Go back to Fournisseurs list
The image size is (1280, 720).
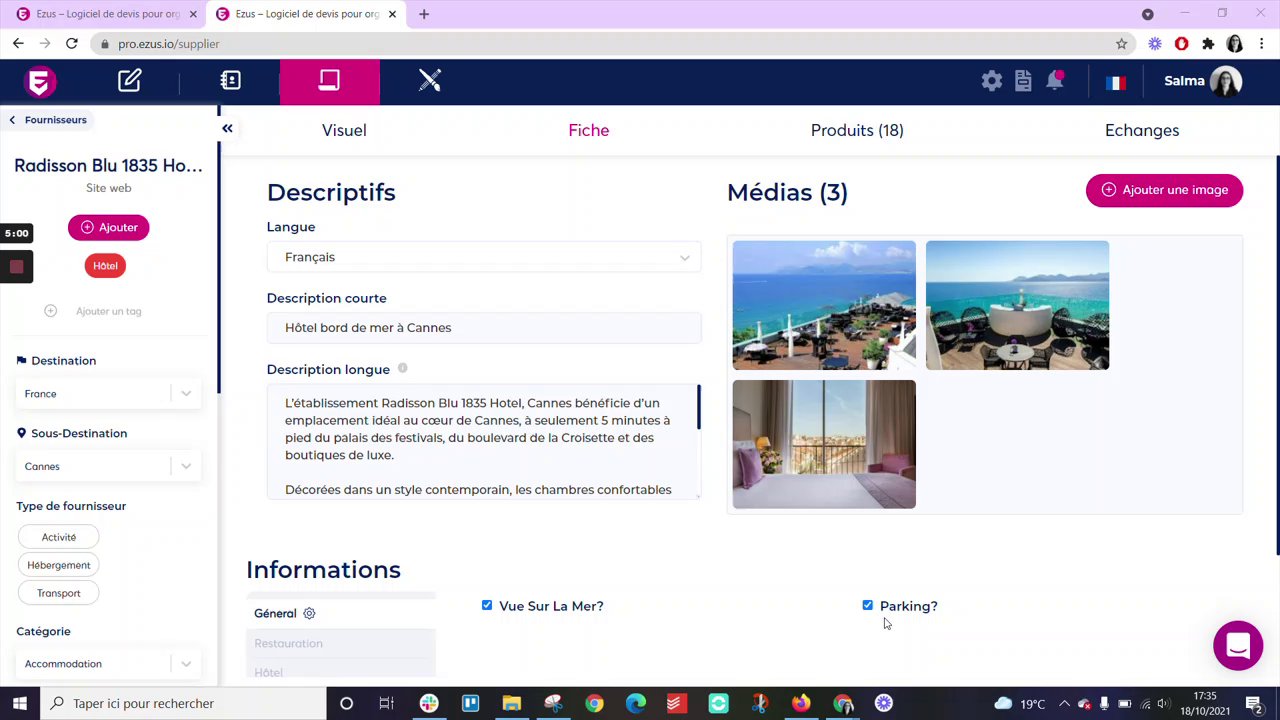tap(48, 120)
